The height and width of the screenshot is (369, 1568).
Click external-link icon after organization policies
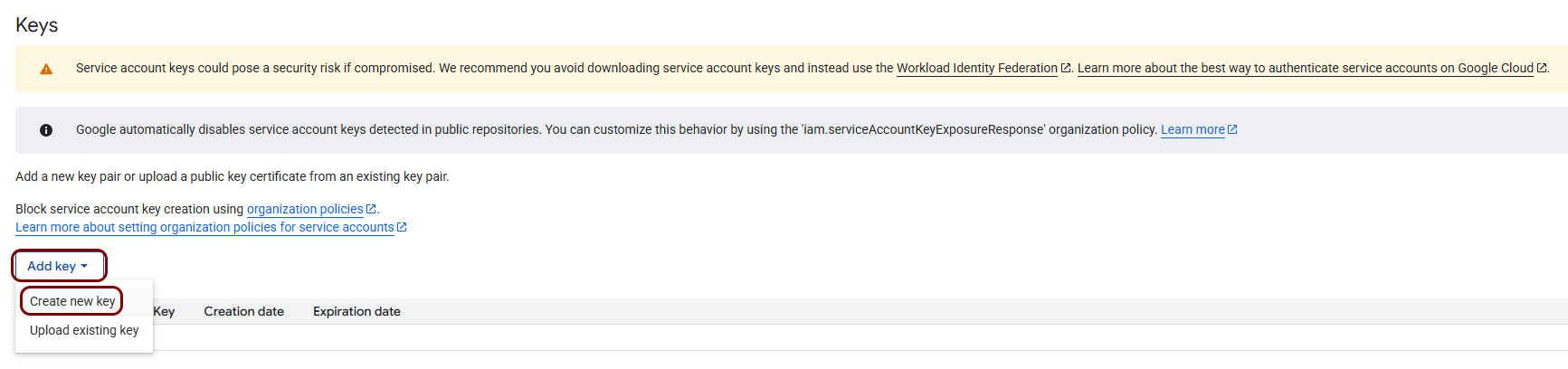coord(371,209)
